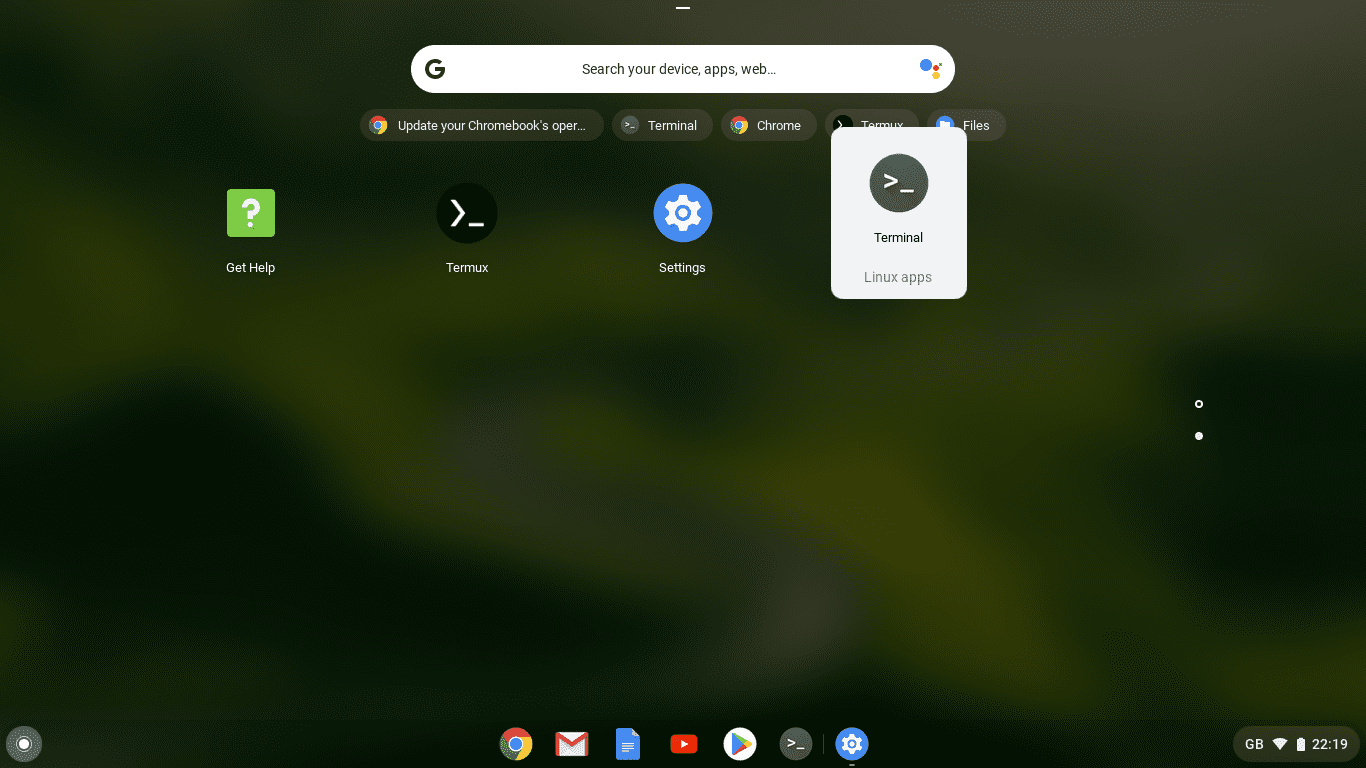Collapse launcher using top handle bar
This screenshot has height=768, width=1366.
(683, 8)
